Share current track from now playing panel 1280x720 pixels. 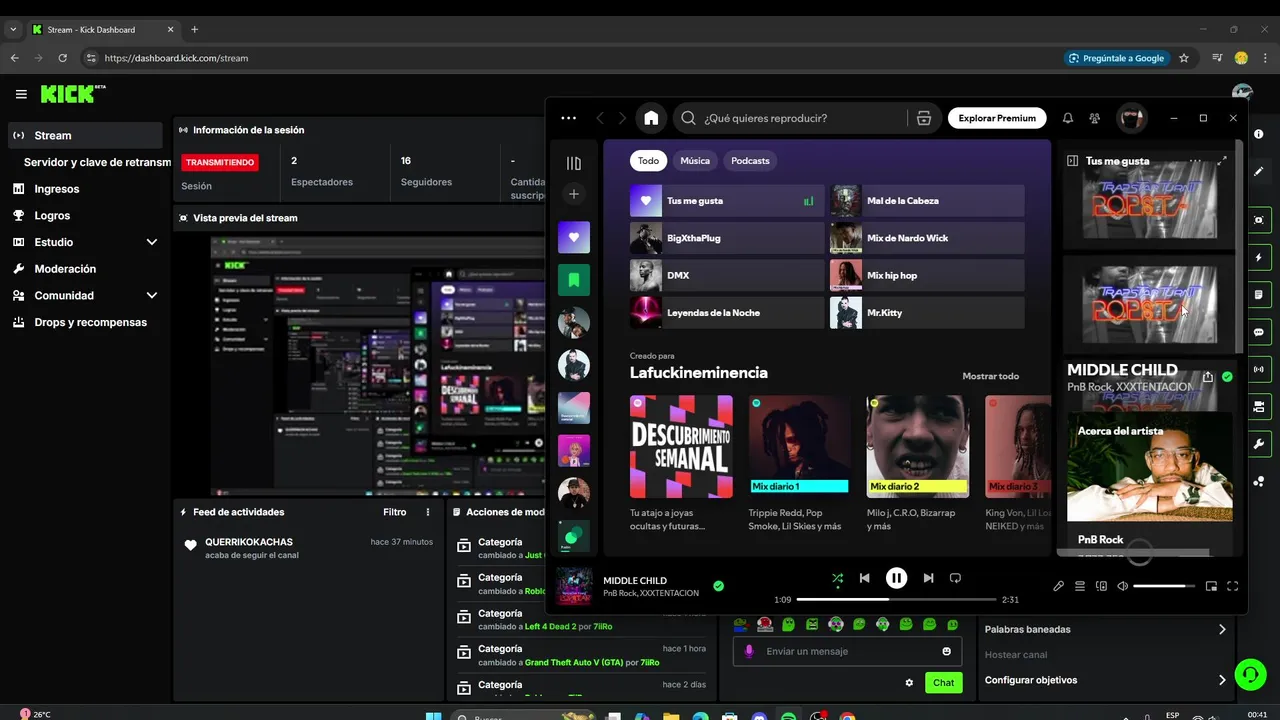pos(1208,377)
